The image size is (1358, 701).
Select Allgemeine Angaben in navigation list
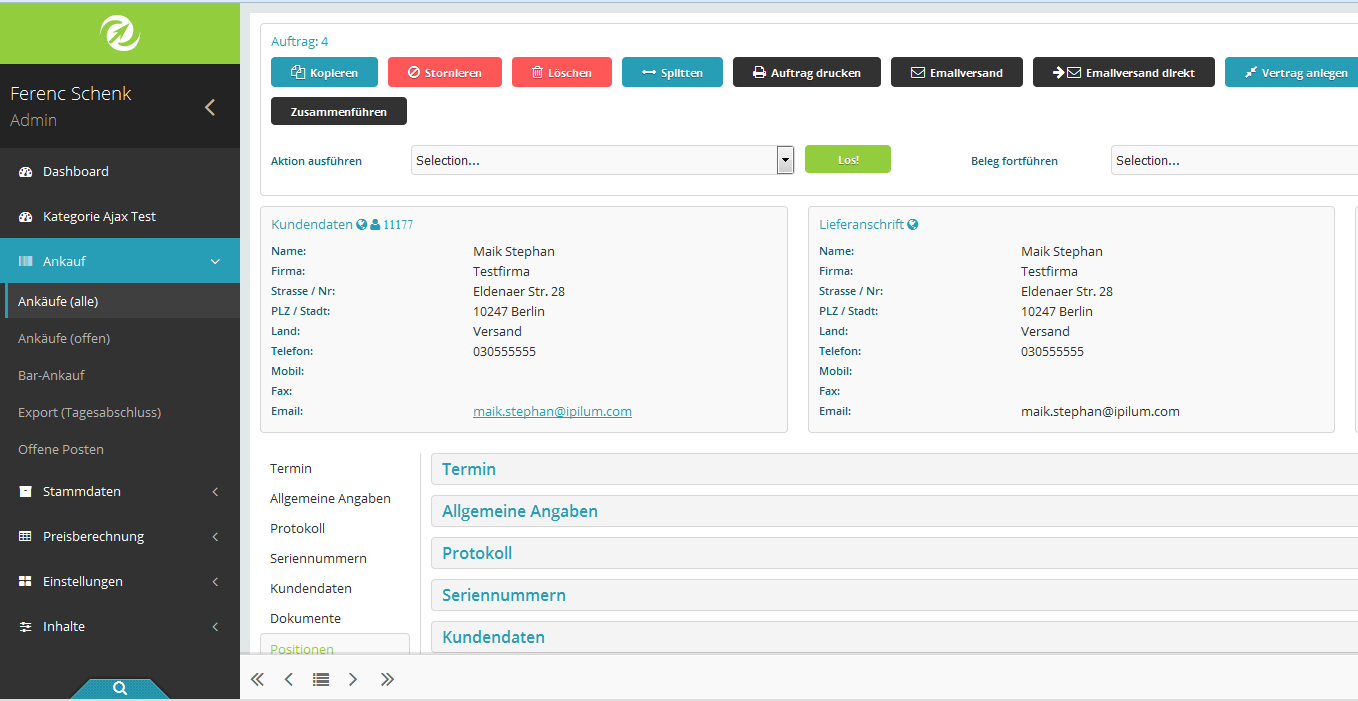[330, 498]
